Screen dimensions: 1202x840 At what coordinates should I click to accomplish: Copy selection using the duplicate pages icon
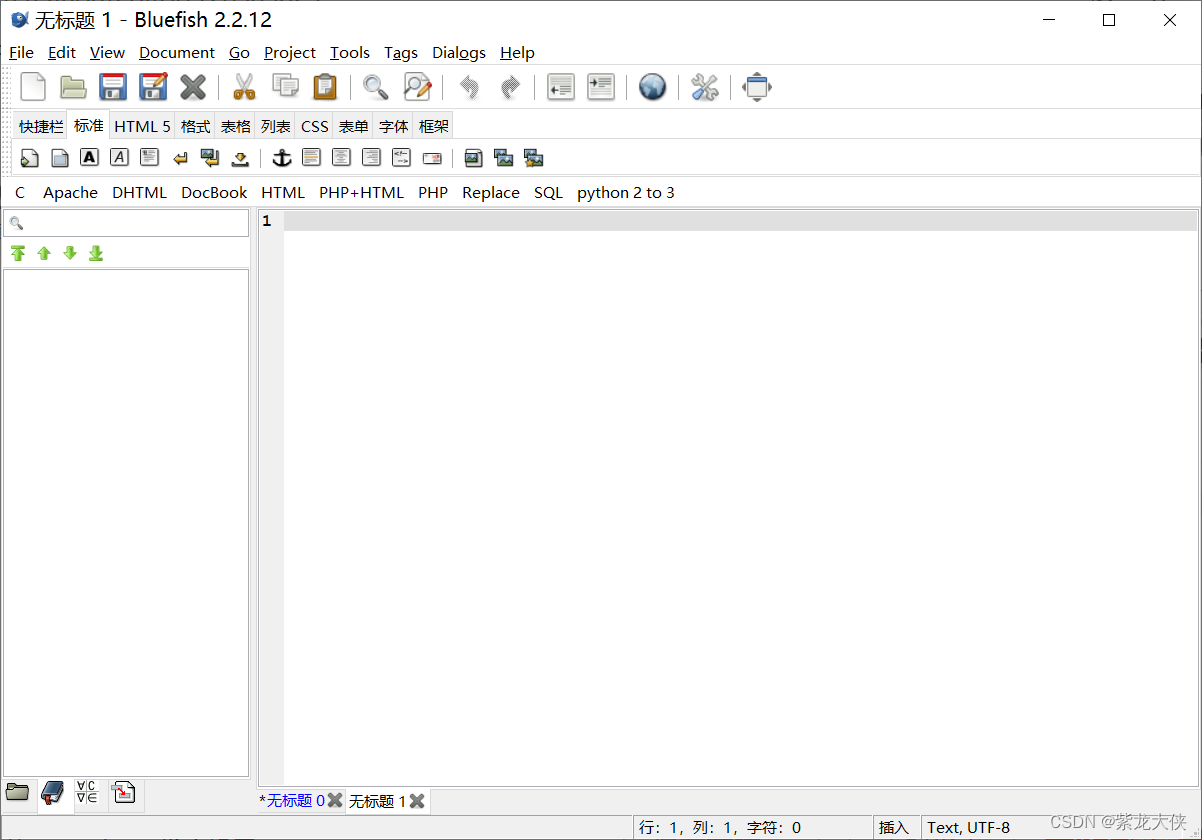(x=285, y=87)
